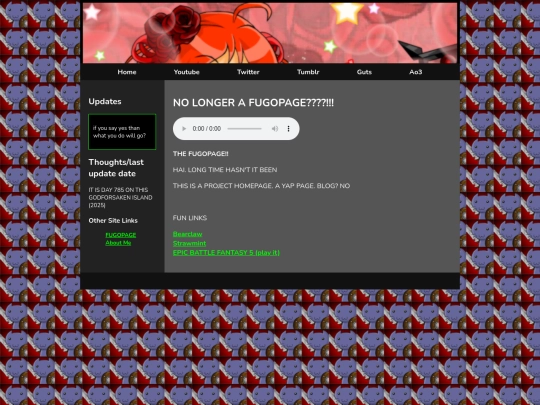Click 'HAI. LONG TIME HASN'T IT BEEN' line
Viewport: 540px width, 405px height.
(225, 170)
